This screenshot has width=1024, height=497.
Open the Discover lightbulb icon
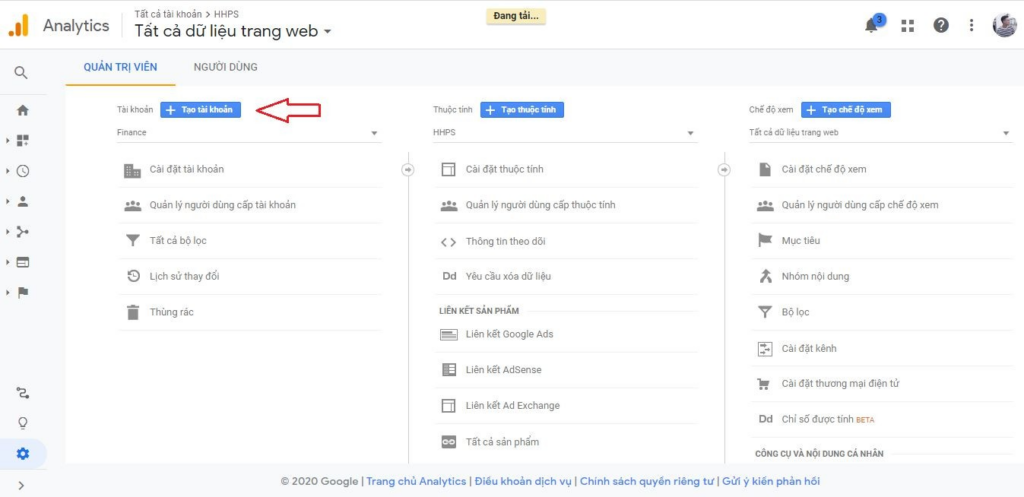pyautogui.click(x=22, y=423)
